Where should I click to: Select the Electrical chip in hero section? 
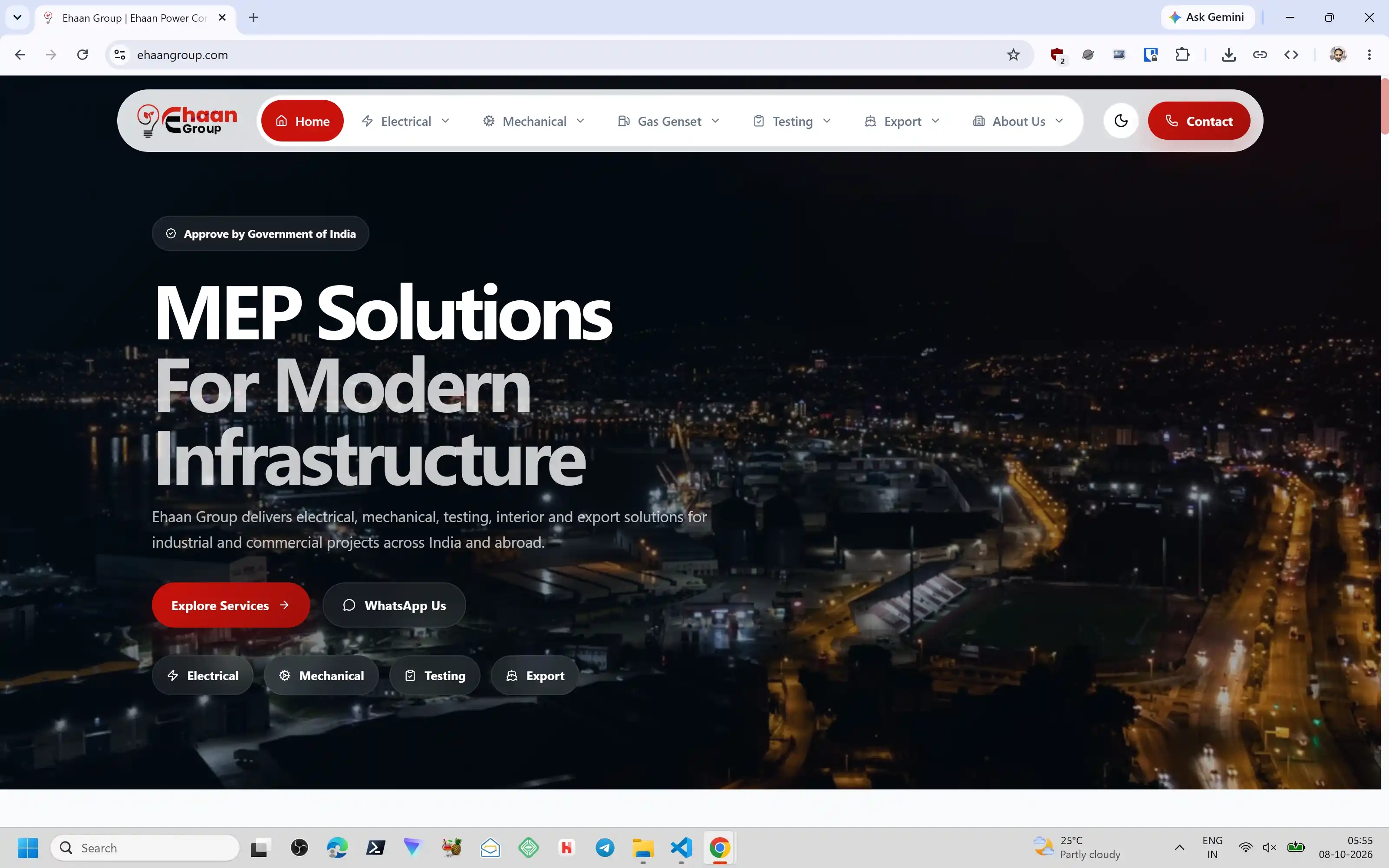pyautogui.click(x=203, y=676)
